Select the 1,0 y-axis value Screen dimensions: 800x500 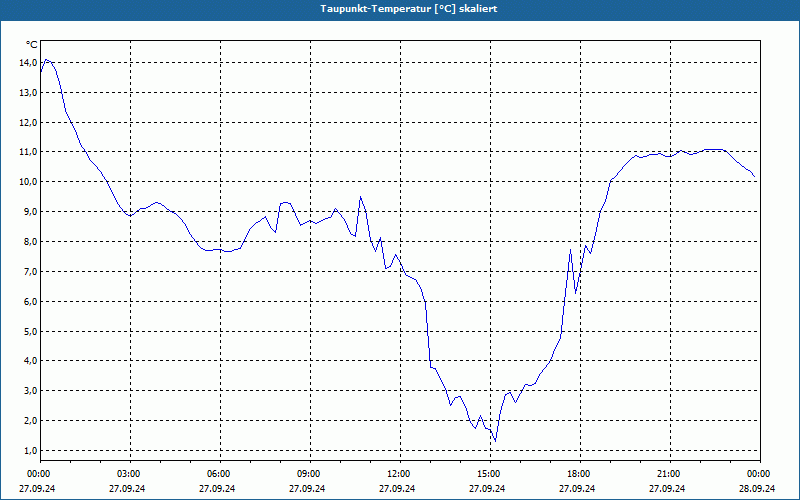[x=30, y=450]
